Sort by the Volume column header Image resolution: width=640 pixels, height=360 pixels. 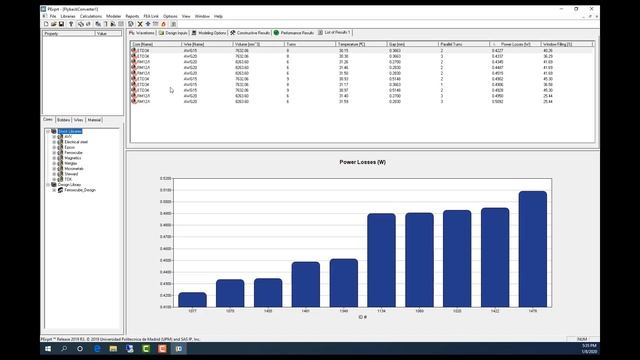click(258, 44)
